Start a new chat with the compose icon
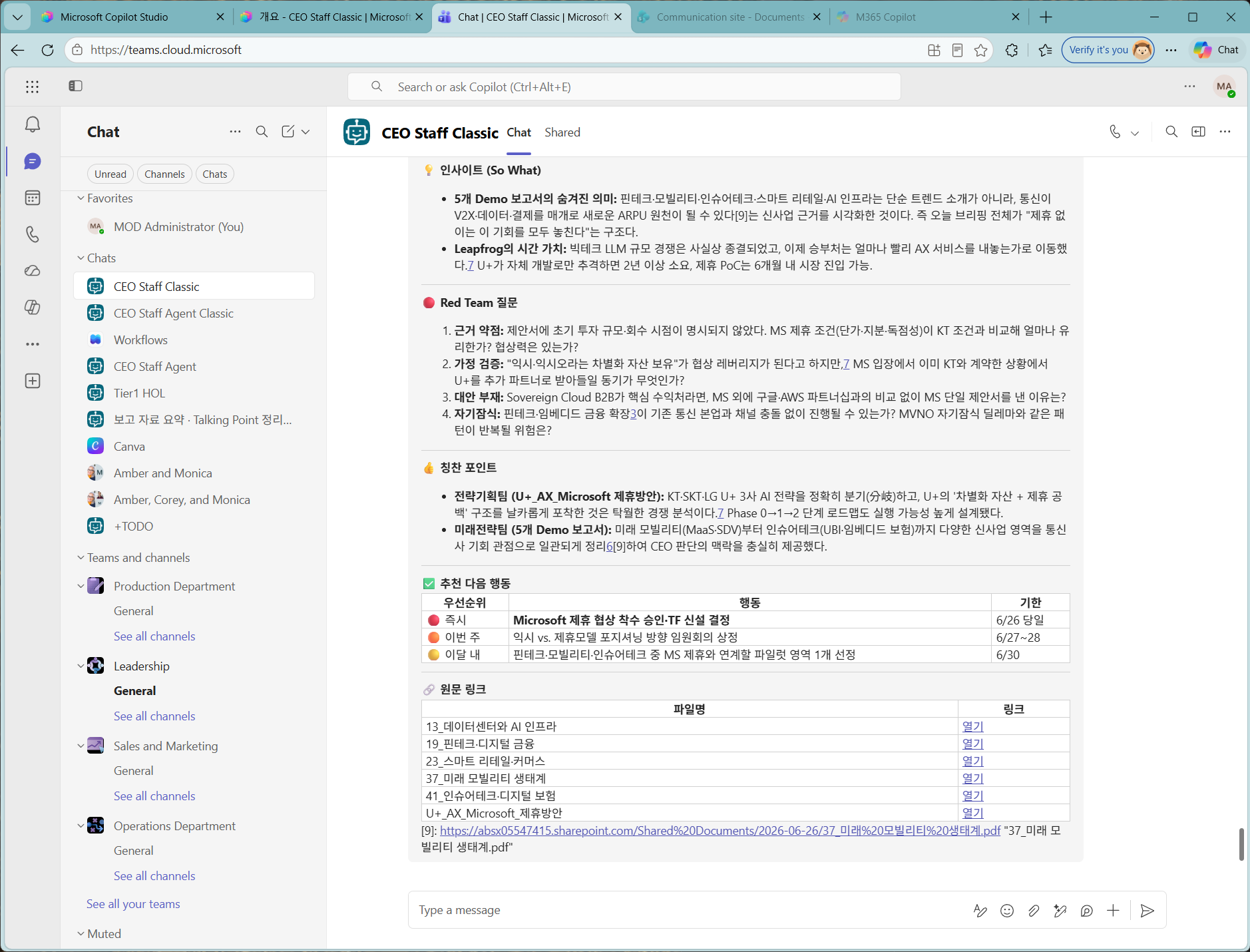 pos(288,132)
